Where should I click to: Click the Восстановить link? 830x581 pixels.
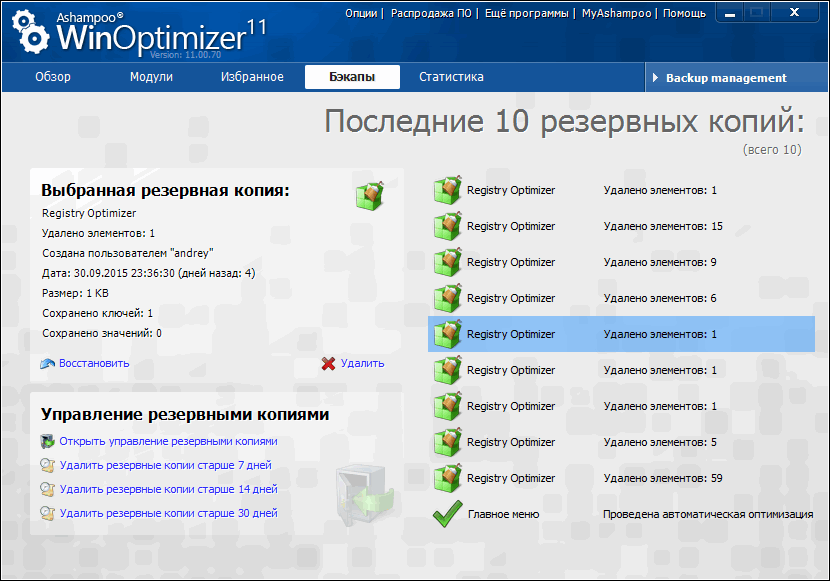coord(94,364)
